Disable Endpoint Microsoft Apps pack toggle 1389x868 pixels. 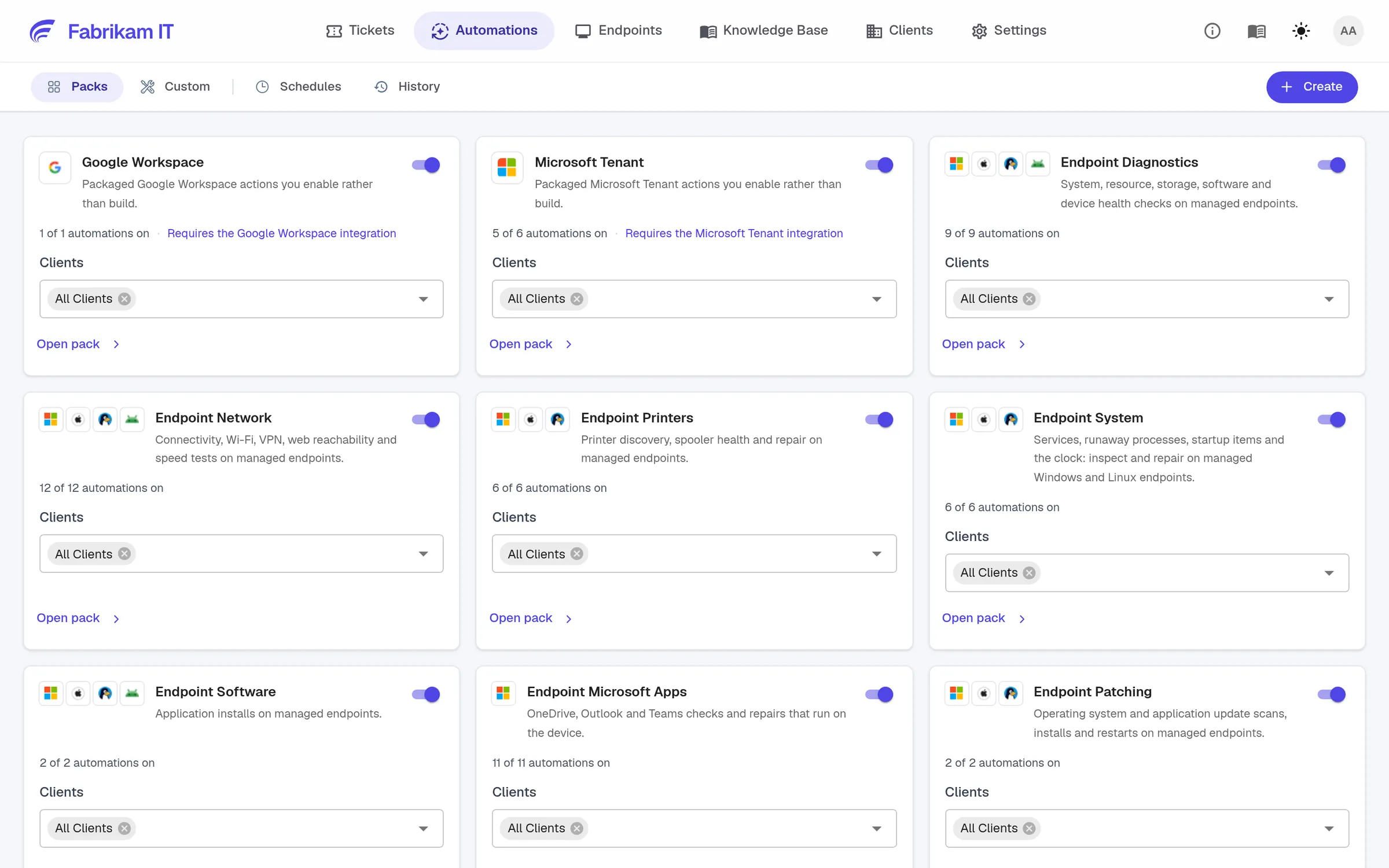pos(879,694)
